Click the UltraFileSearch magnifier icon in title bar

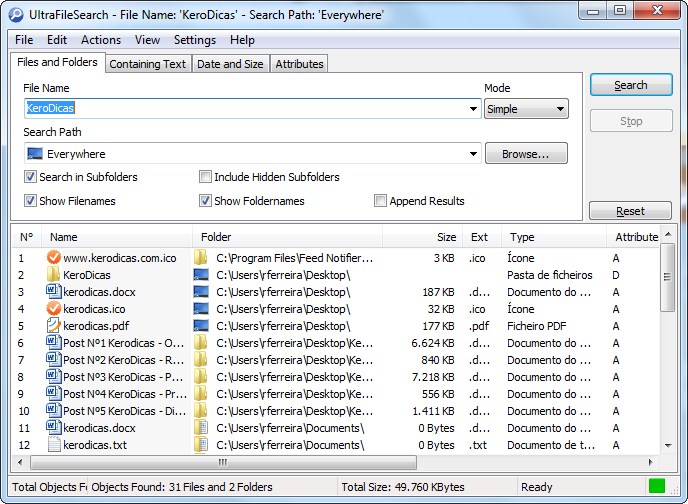[16, 14]
